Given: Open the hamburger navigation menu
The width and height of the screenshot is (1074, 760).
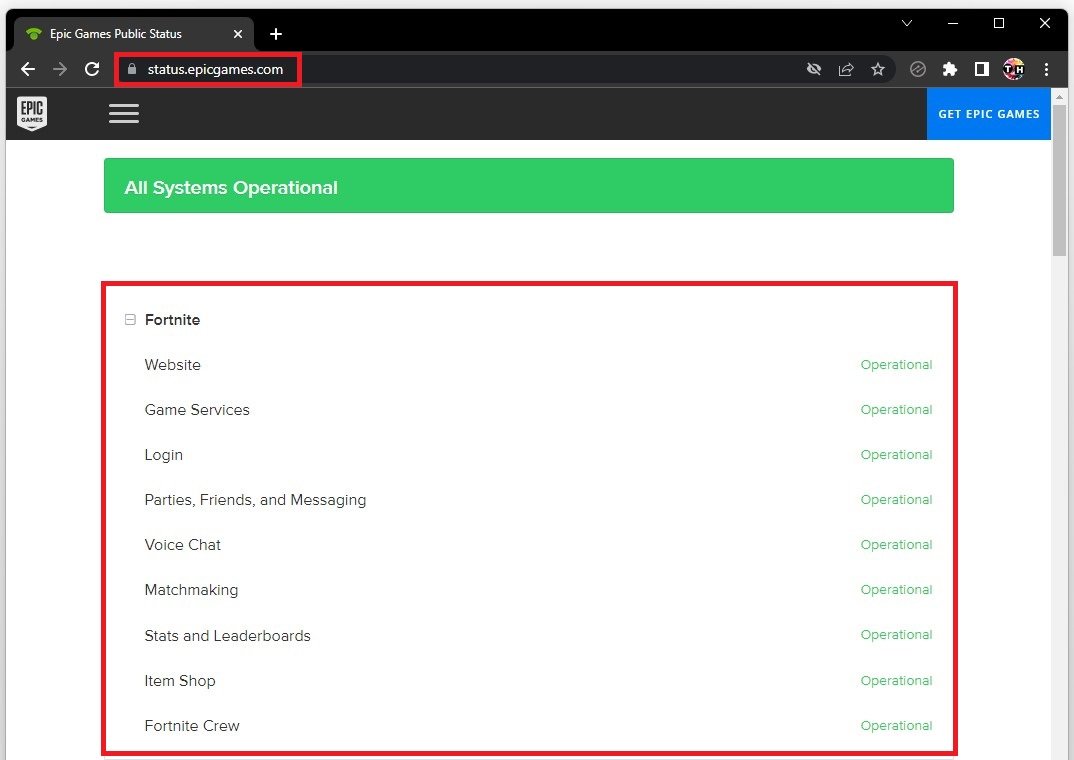Looking at the screenshot, I should point(124,114).
